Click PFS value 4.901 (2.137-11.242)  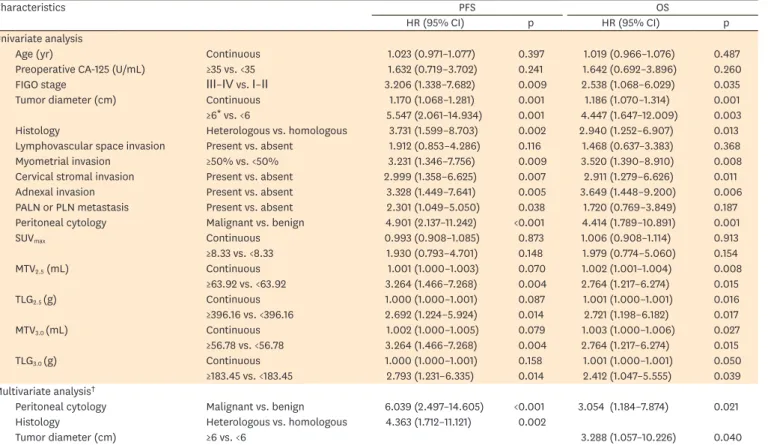click(431, 223)
